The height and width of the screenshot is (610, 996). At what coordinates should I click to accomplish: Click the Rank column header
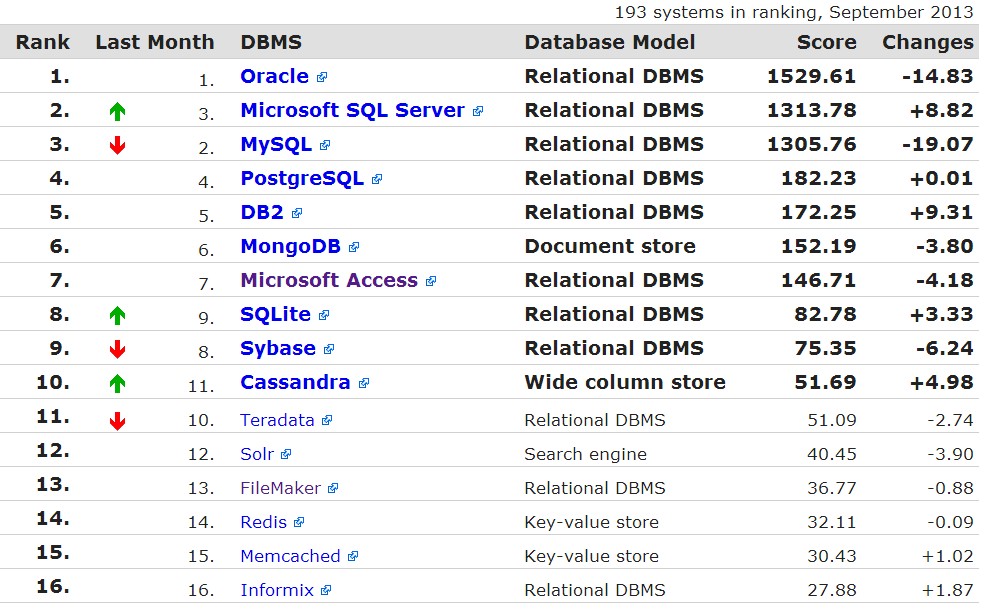click(x=43, y=42)
